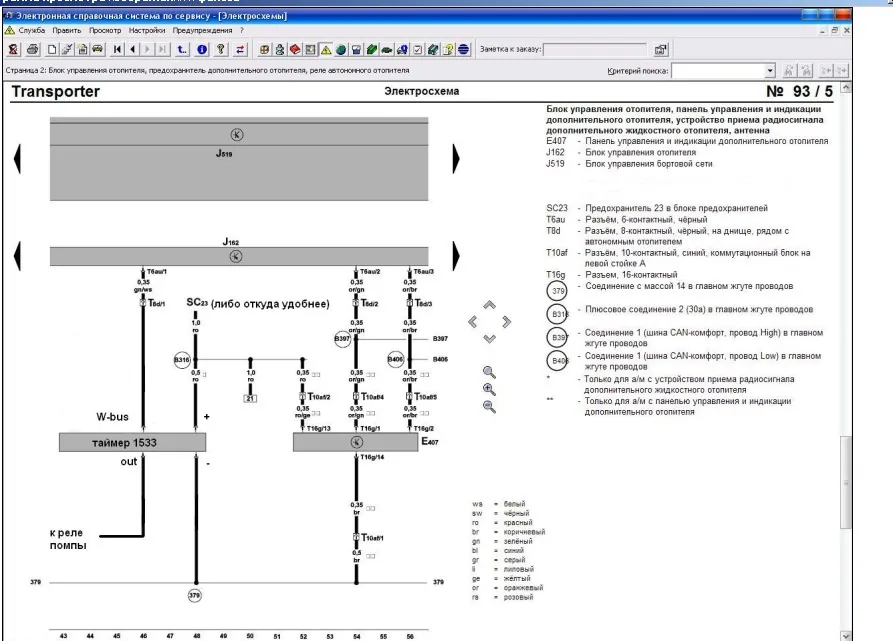Screen dimensions: 893x641
Task: Click the green globe toolbar icon
Action: [341, 50]
